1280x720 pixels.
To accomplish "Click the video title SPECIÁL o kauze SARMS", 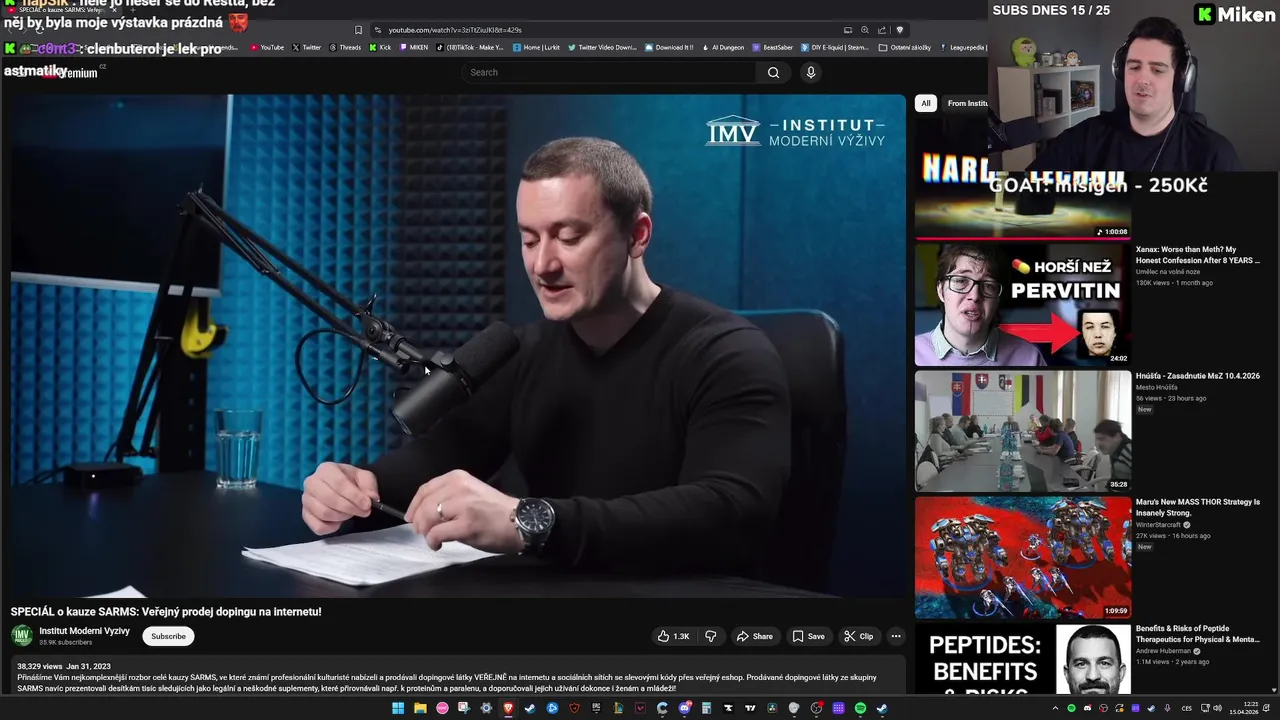I will pos(166,612).
